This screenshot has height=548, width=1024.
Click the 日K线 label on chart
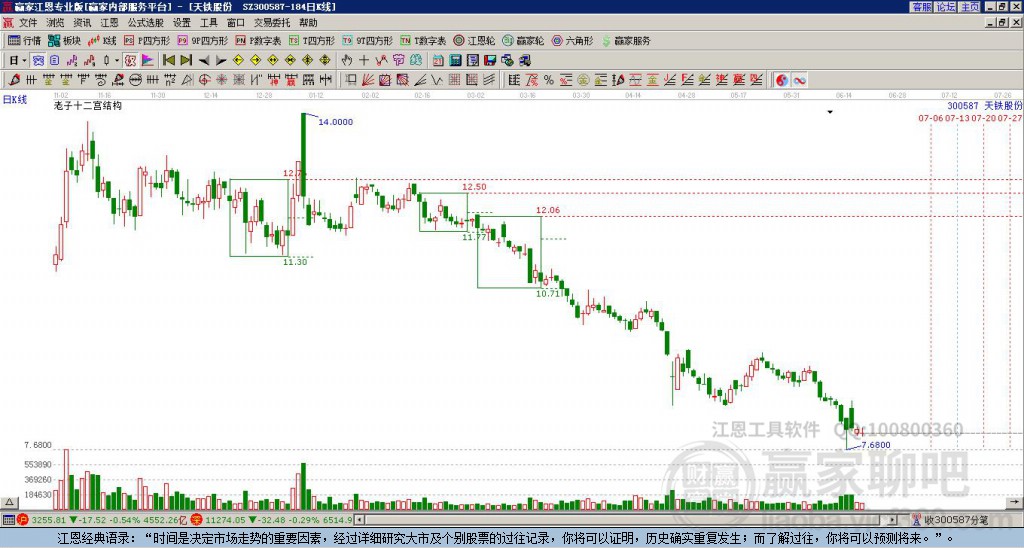pyautogui.click(x=14, y=100)
